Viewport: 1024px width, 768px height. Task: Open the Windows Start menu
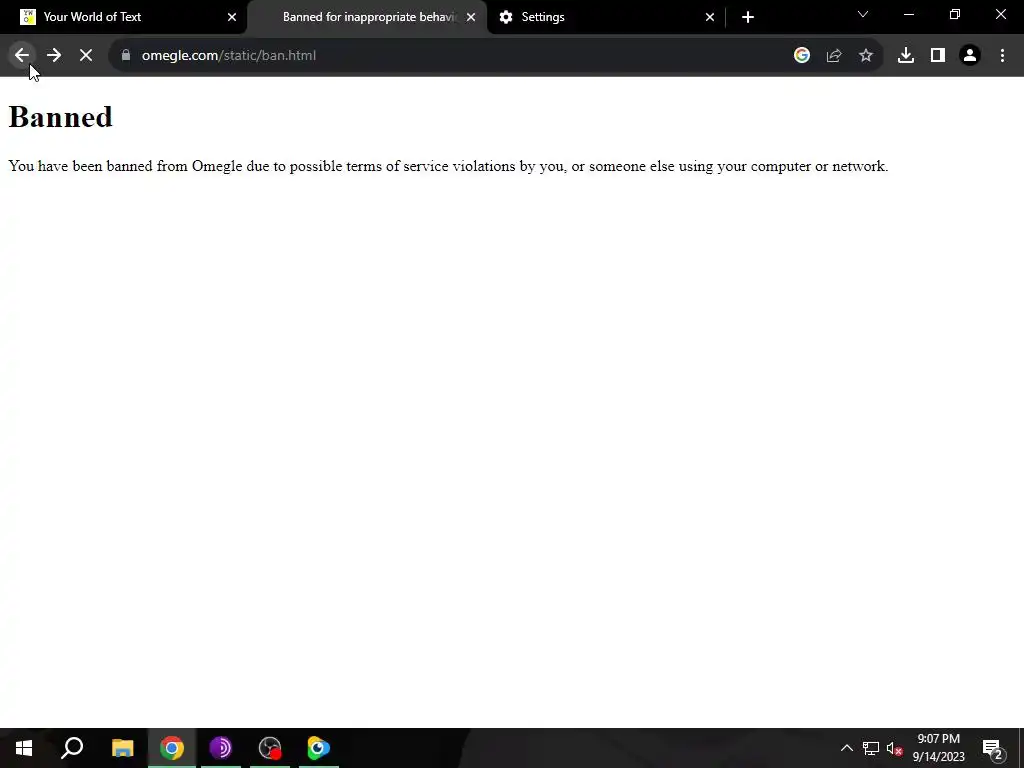coord(24,748)
